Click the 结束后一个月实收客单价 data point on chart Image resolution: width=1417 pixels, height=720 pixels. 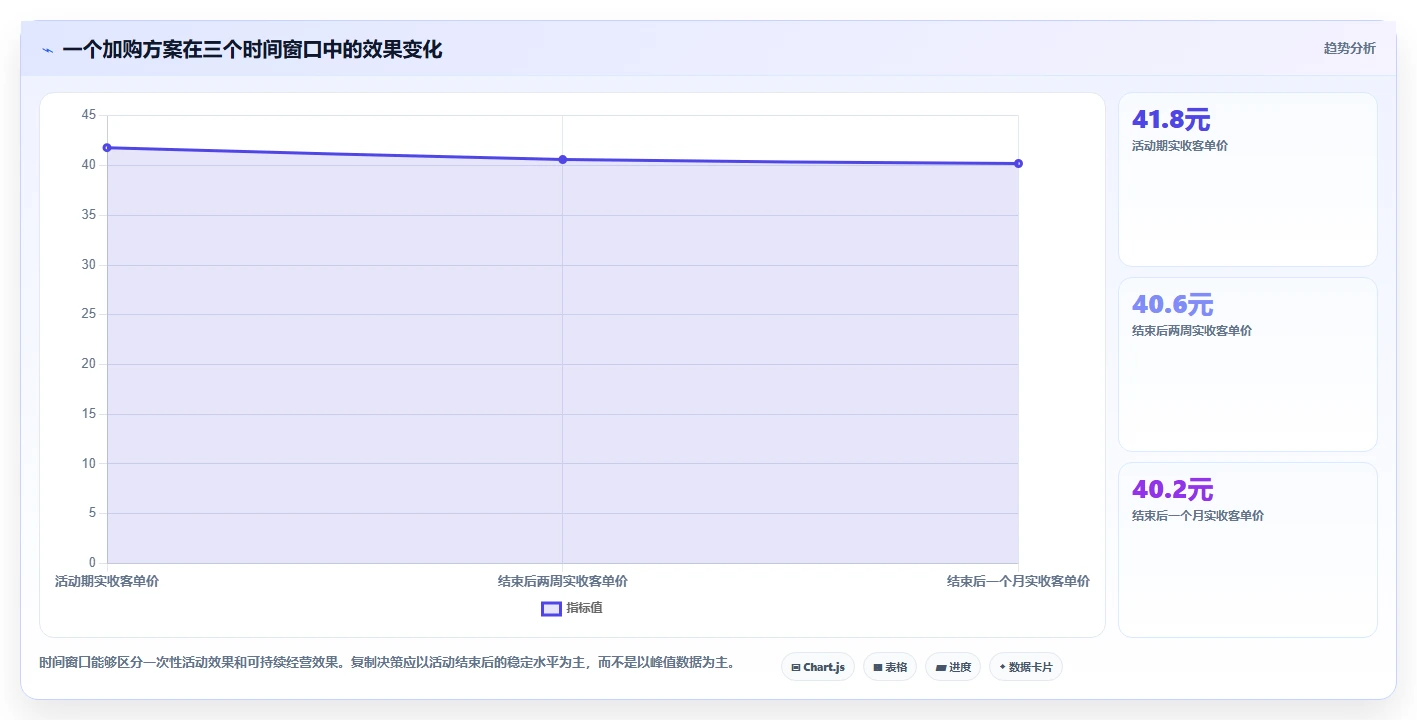tap(1018, 163)
